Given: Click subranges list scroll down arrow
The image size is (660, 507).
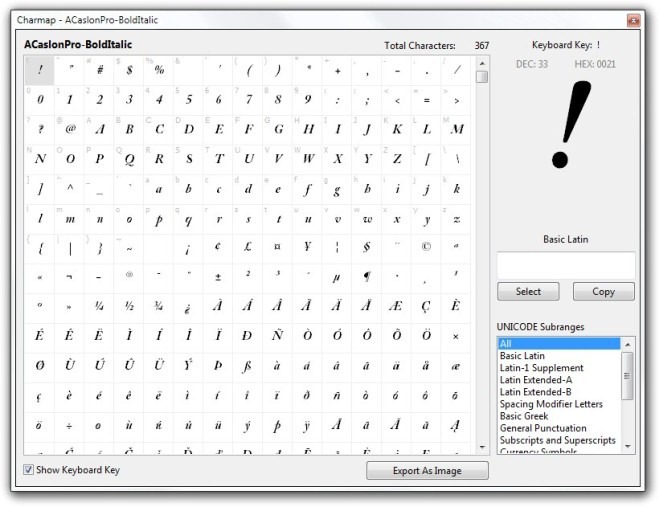Looking at the screenshot, I should point(628,446).
